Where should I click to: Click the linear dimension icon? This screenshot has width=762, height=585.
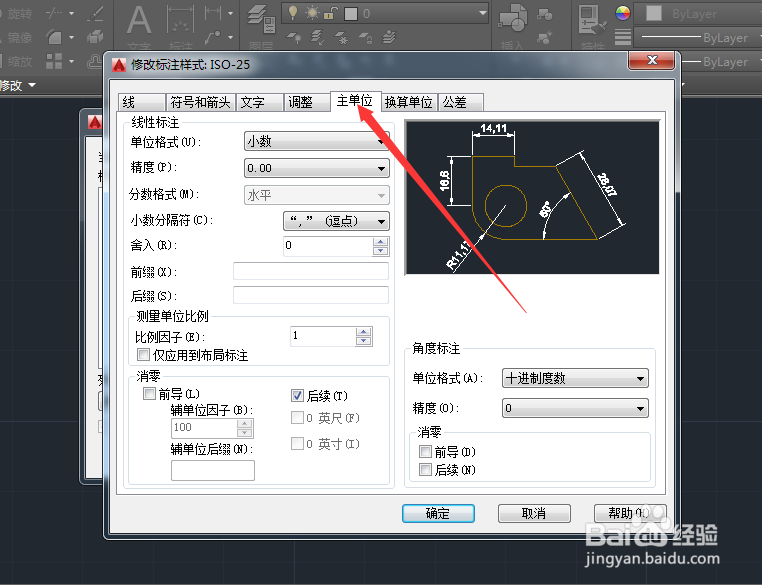point(213,14)
